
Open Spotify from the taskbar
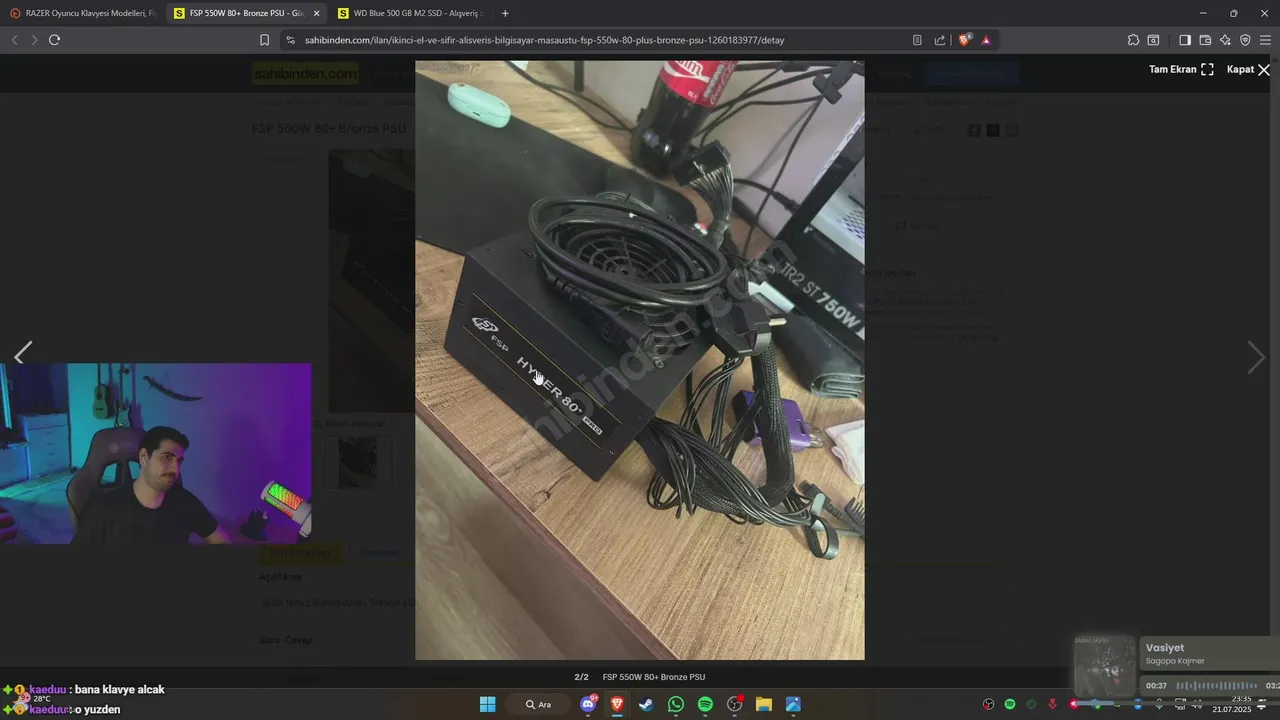705,704
